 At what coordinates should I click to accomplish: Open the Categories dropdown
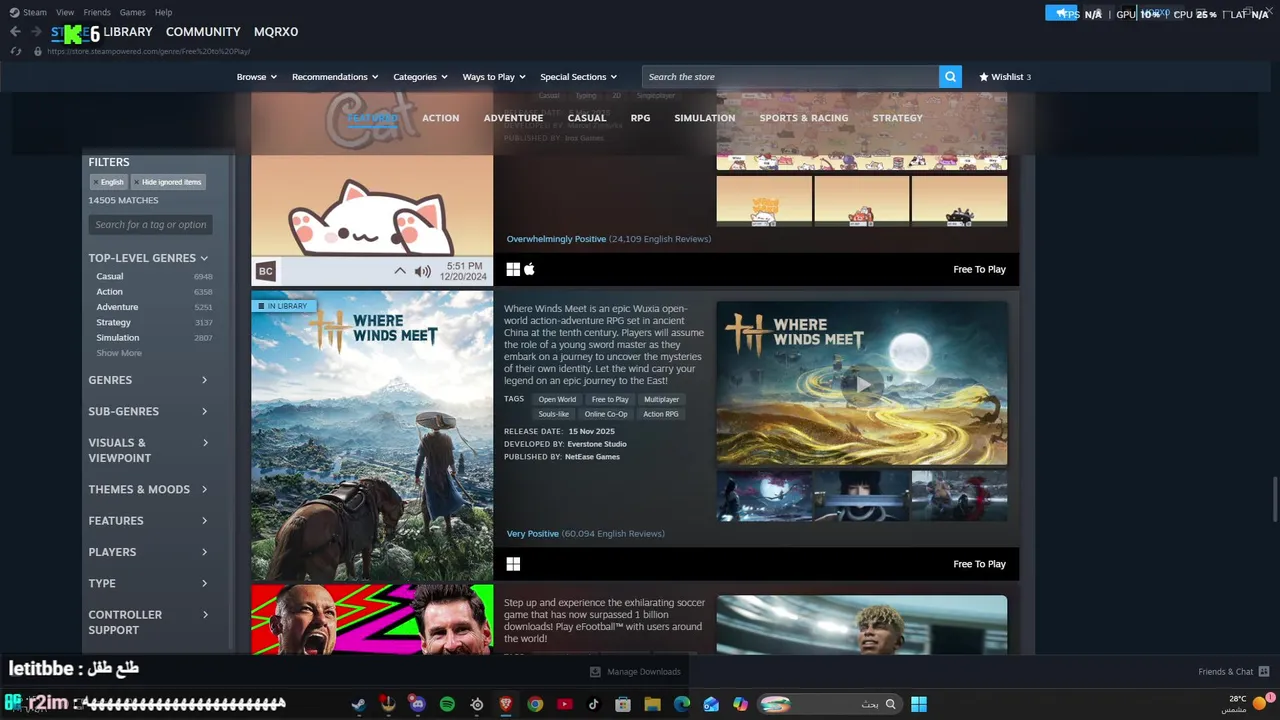(420, 77)
